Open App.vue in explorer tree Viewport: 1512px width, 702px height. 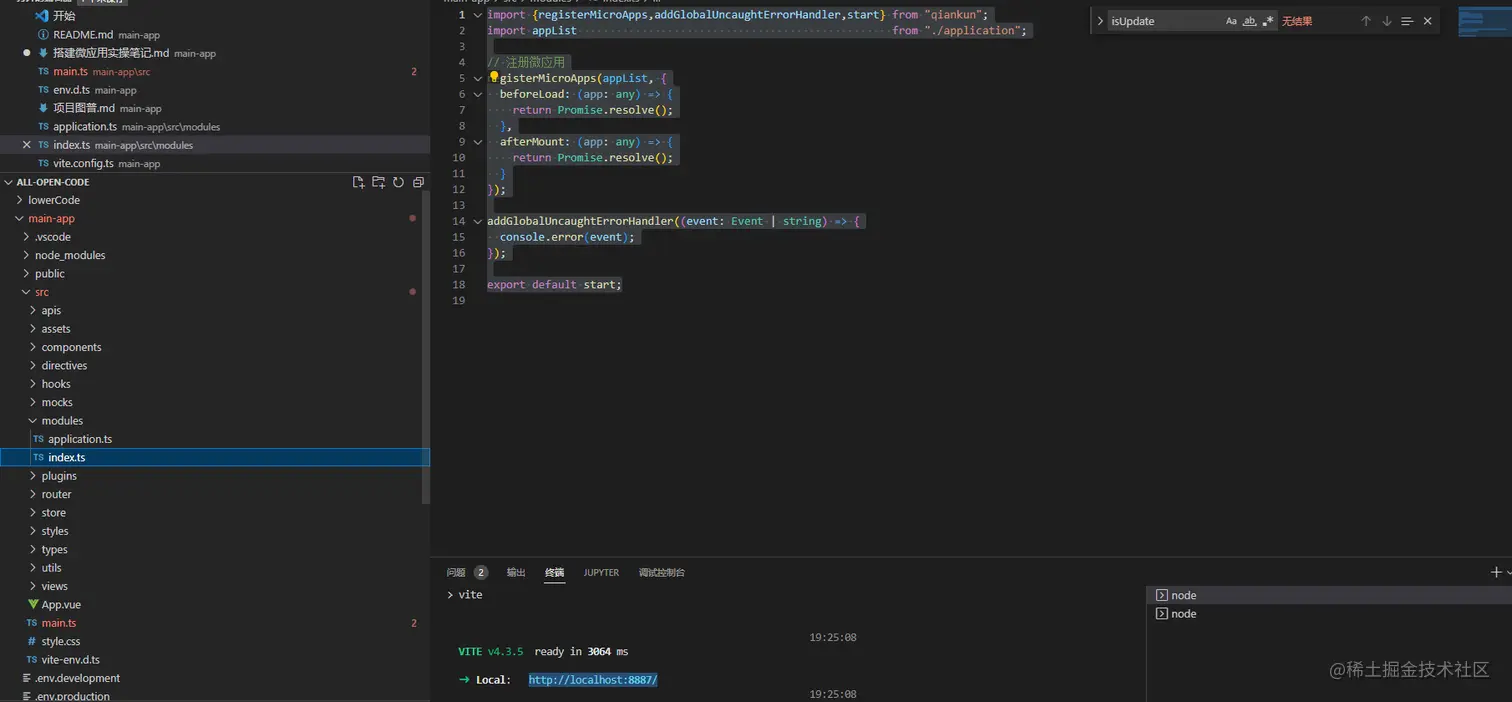(x=61, y=605)
